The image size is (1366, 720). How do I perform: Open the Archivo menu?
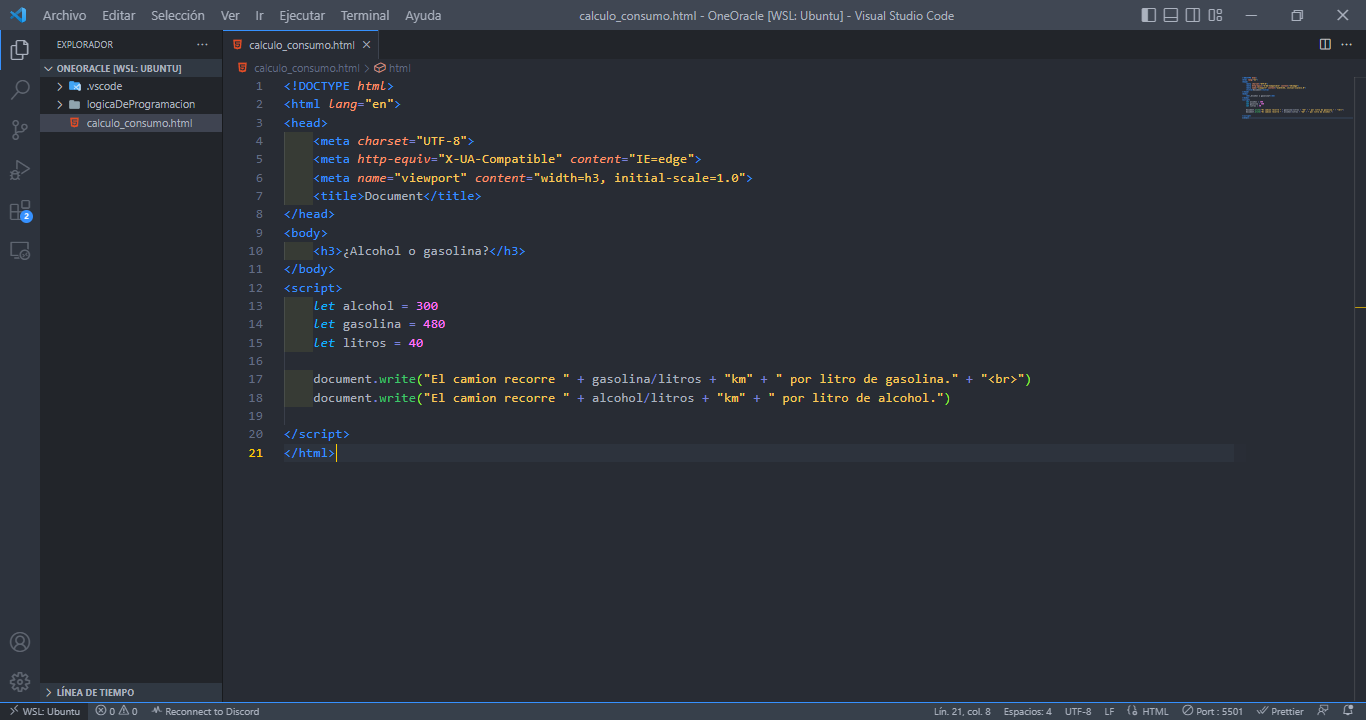(x=64, y=15)
